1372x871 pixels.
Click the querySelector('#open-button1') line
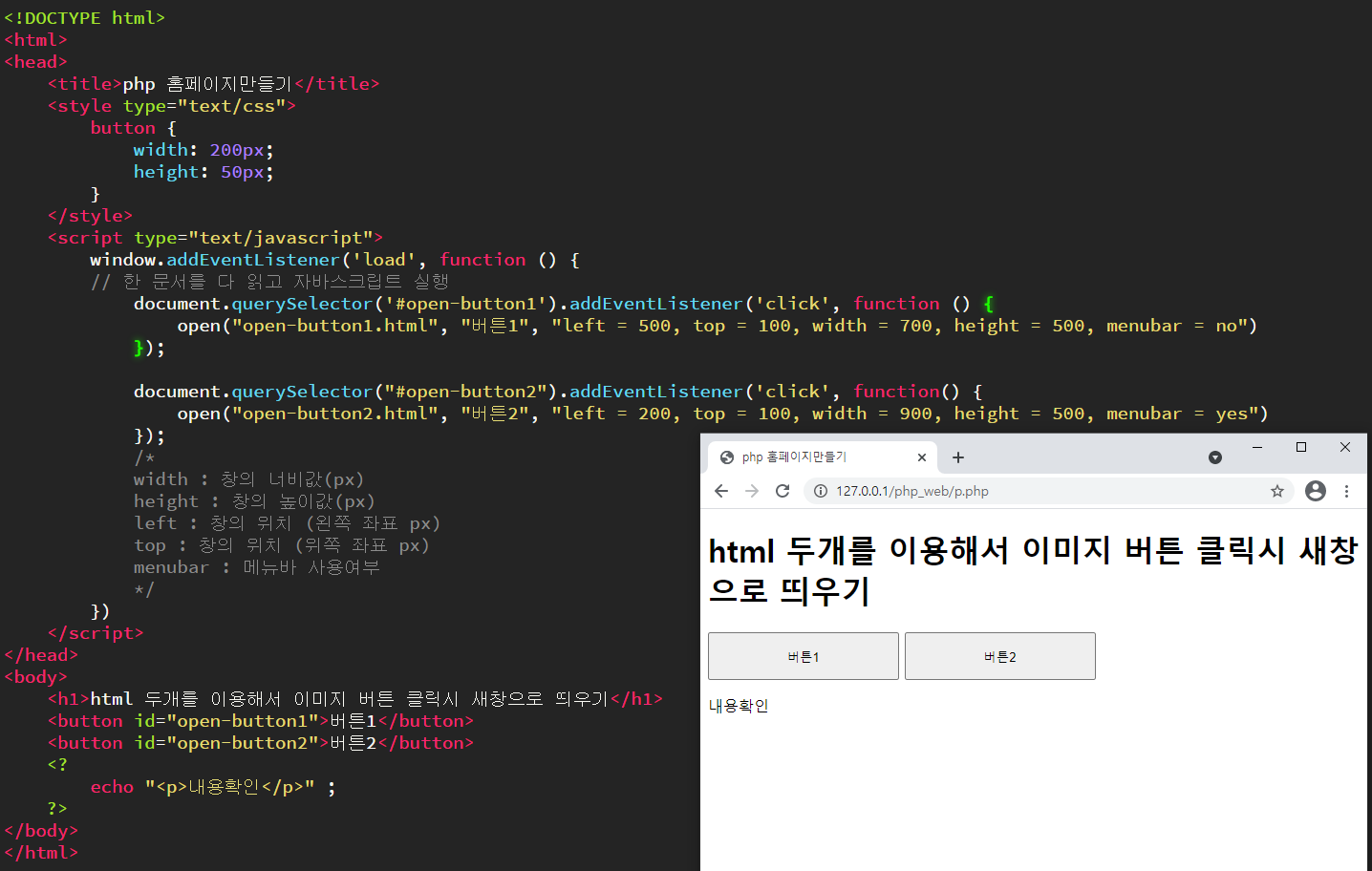(564, 304)
